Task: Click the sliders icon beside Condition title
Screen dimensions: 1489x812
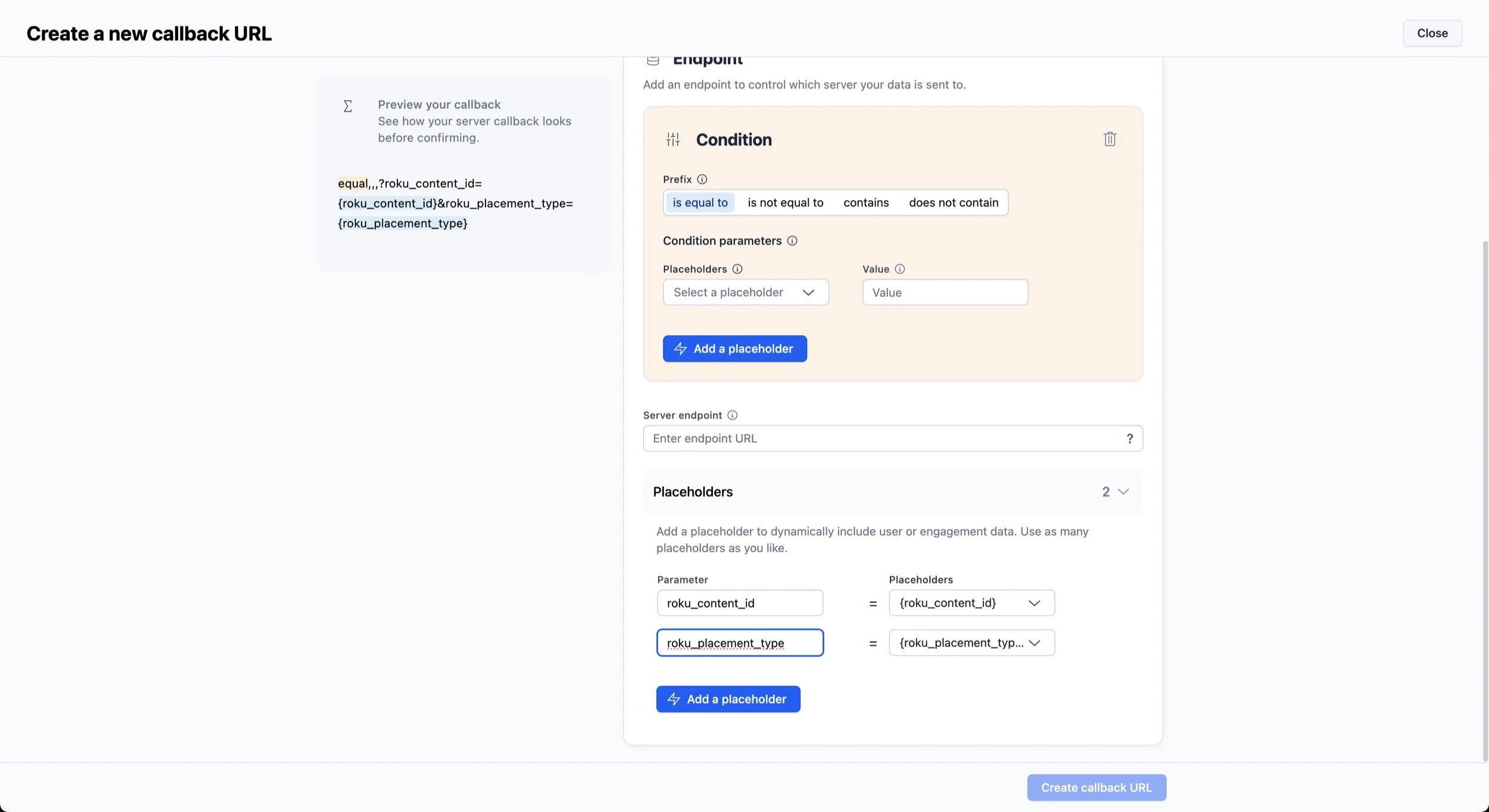Action: pyautogui.click(x=673, y=139)
